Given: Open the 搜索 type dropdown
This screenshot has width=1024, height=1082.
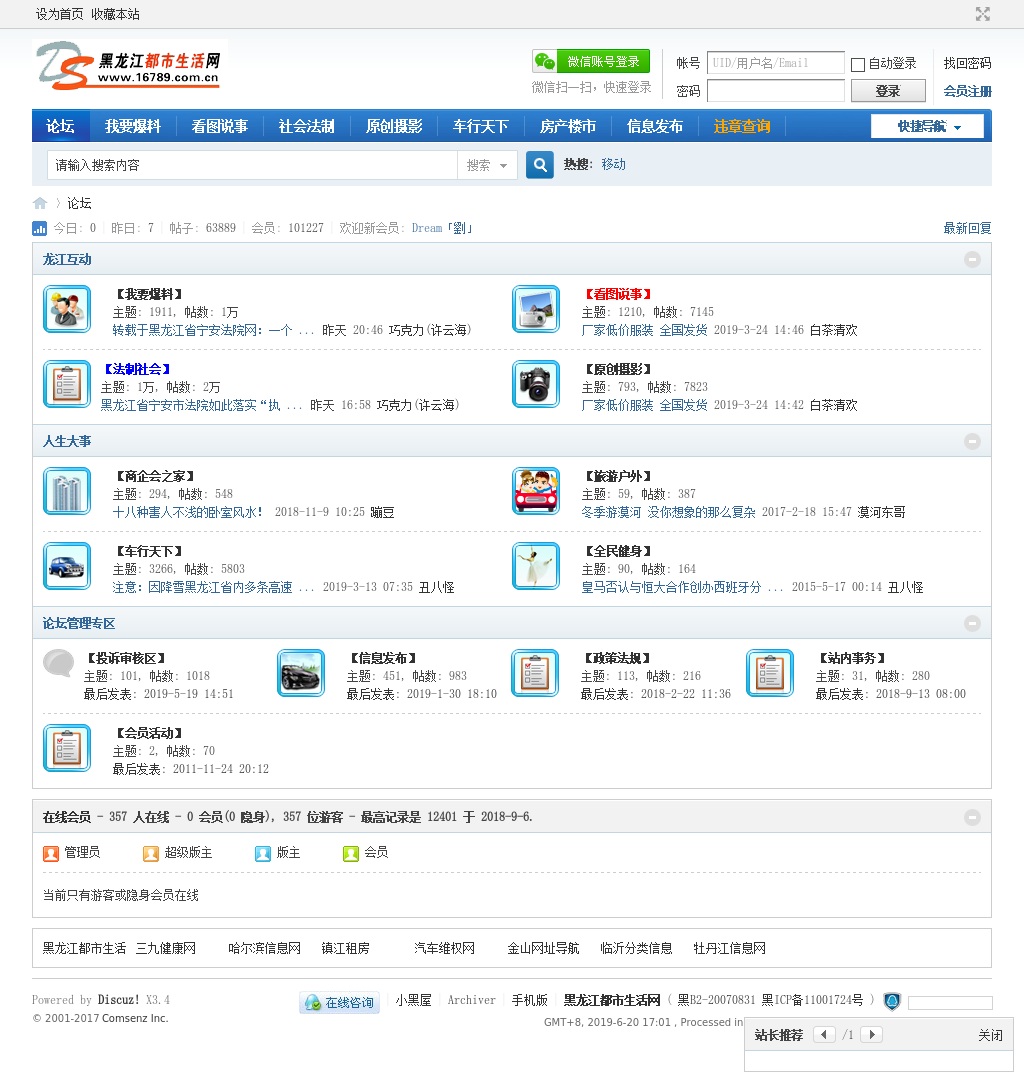Looking at the screenshot, I should pyautogui.click(x=487, y=165).
